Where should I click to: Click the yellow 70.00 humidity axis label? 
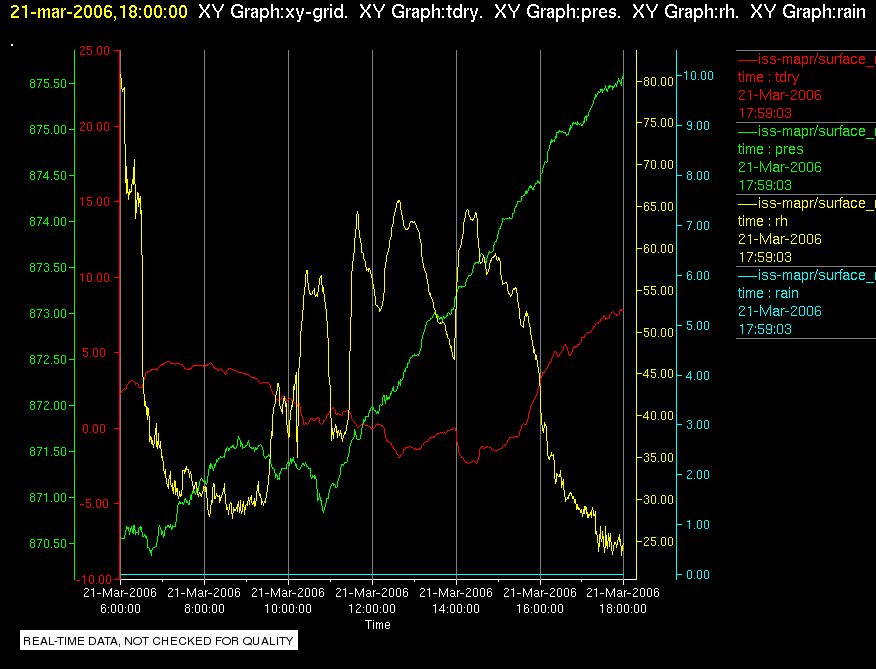(x=659, y=165)
